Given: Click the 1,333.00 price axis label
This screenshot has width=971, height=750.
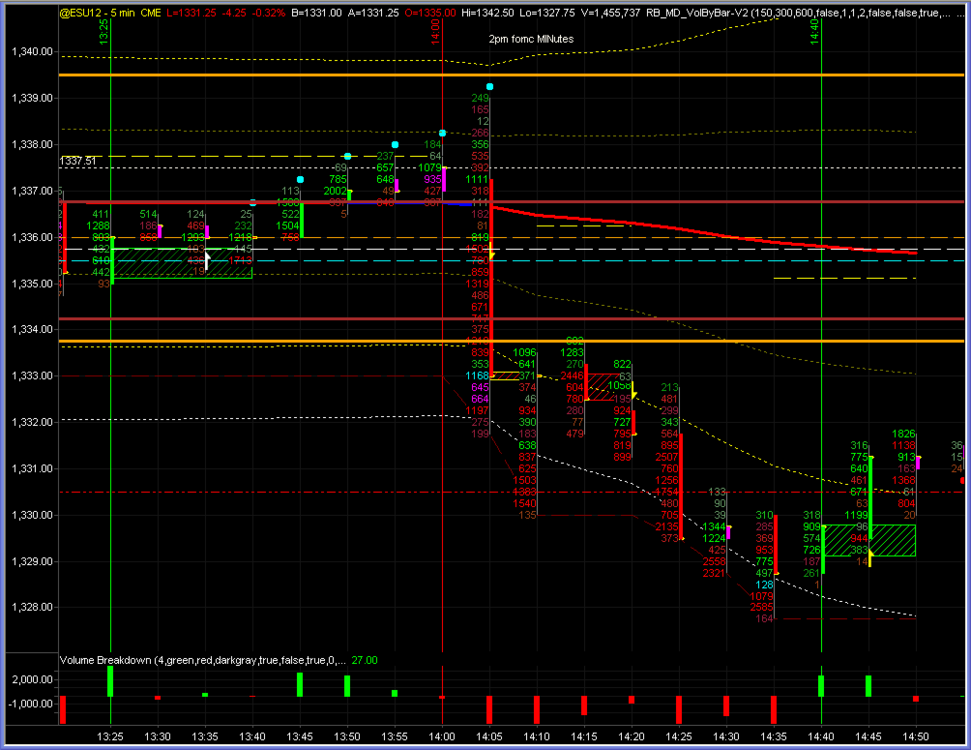Looking at the screenshot, I should coord(32,375).
